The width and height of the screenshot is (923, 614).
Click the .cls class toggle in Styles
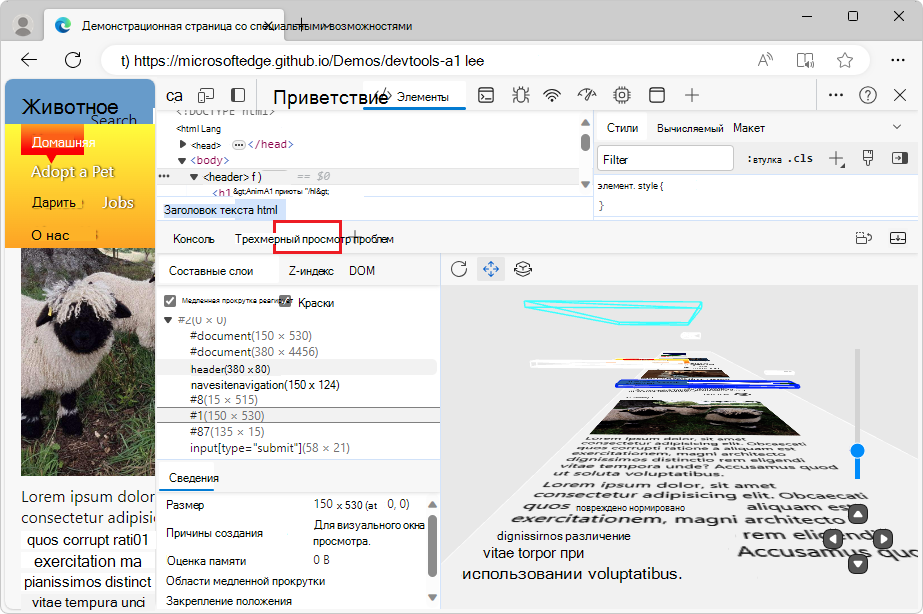[800, 157]
